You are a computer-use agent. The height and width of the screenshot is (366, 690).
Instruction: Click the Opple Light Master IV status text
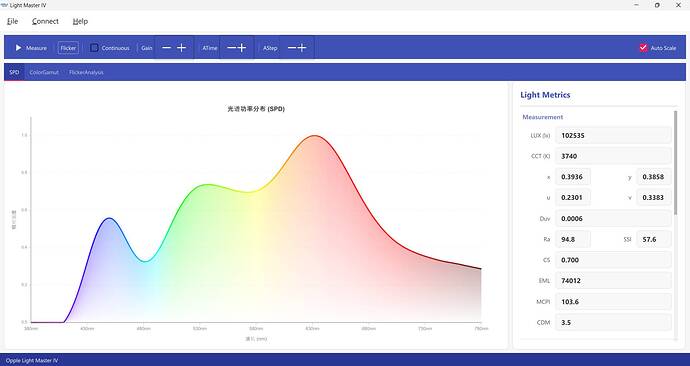tap(32, 360)
